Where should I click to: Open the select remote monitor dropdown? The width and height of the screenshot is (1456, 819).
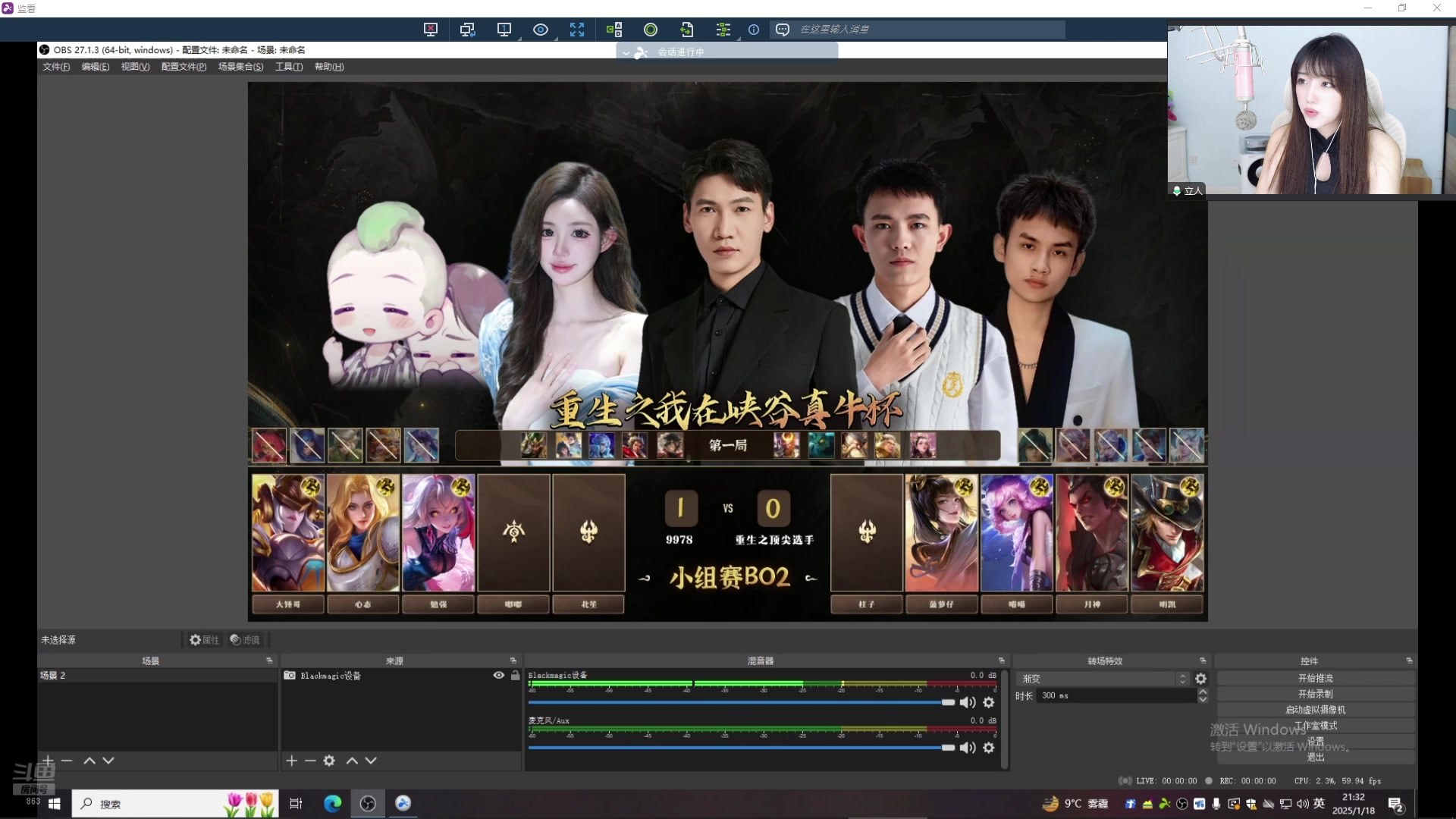tap(504, 30)
